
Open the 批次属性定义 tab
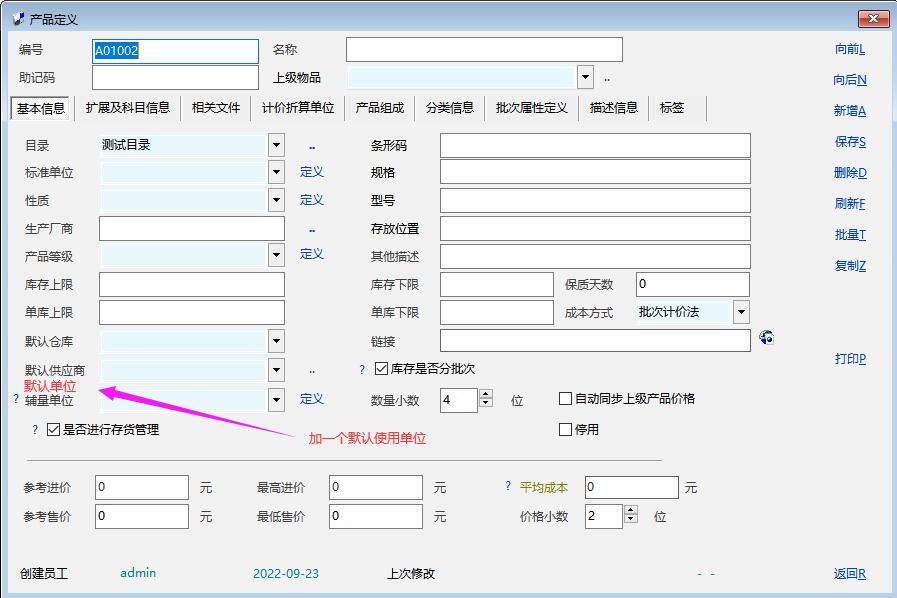point(531,108)
